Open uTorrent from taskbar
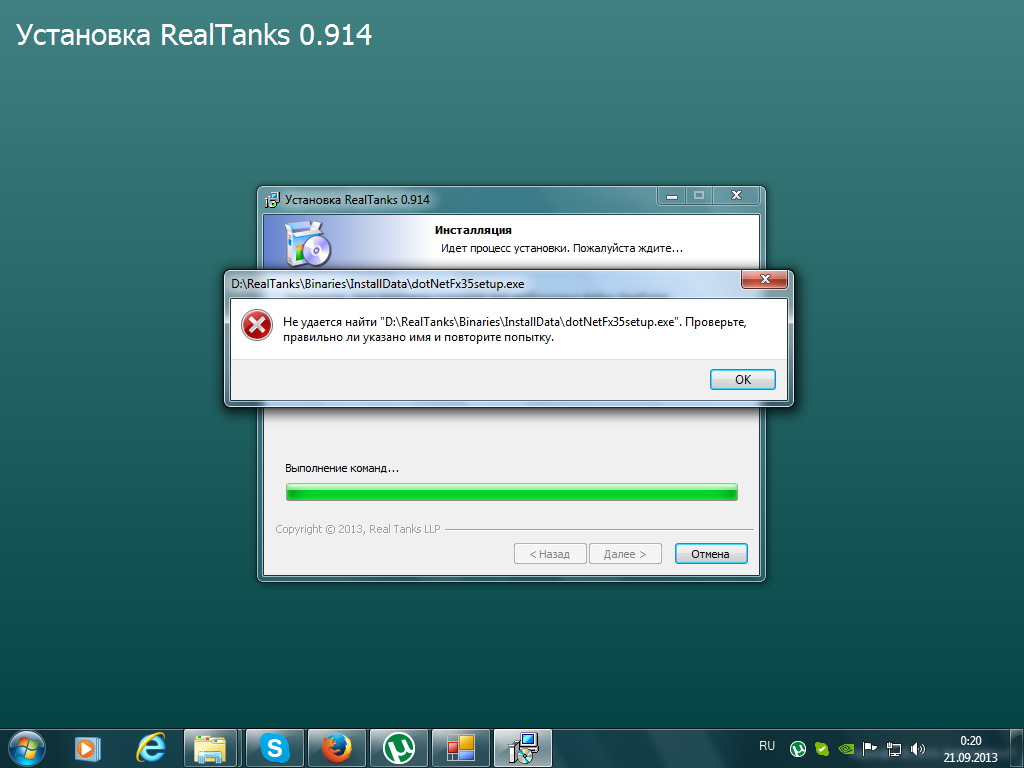 [x=399, y=748]
